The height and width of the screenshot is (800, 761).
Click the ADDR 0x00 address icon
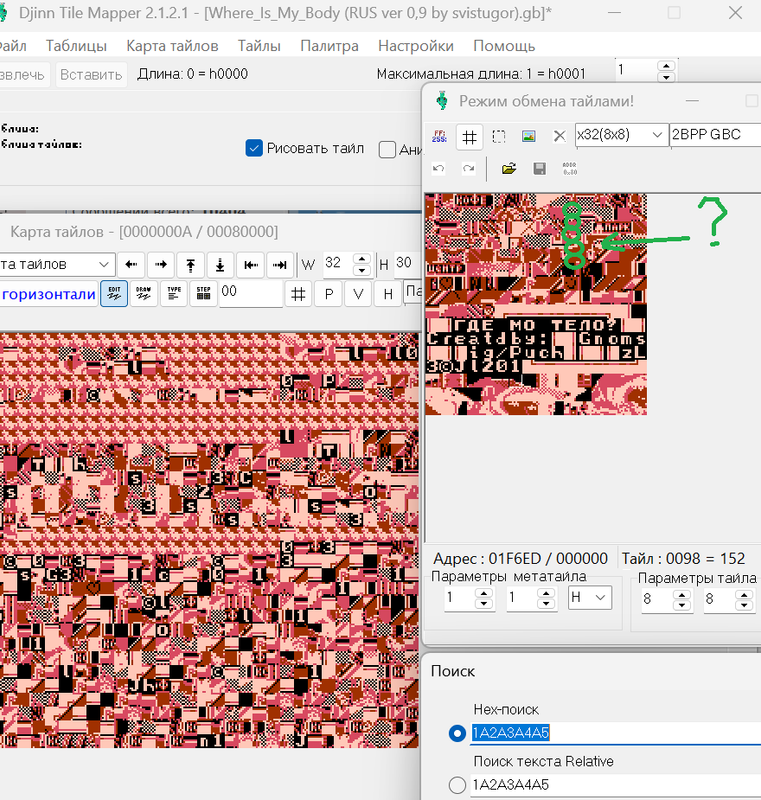point(570,168)
